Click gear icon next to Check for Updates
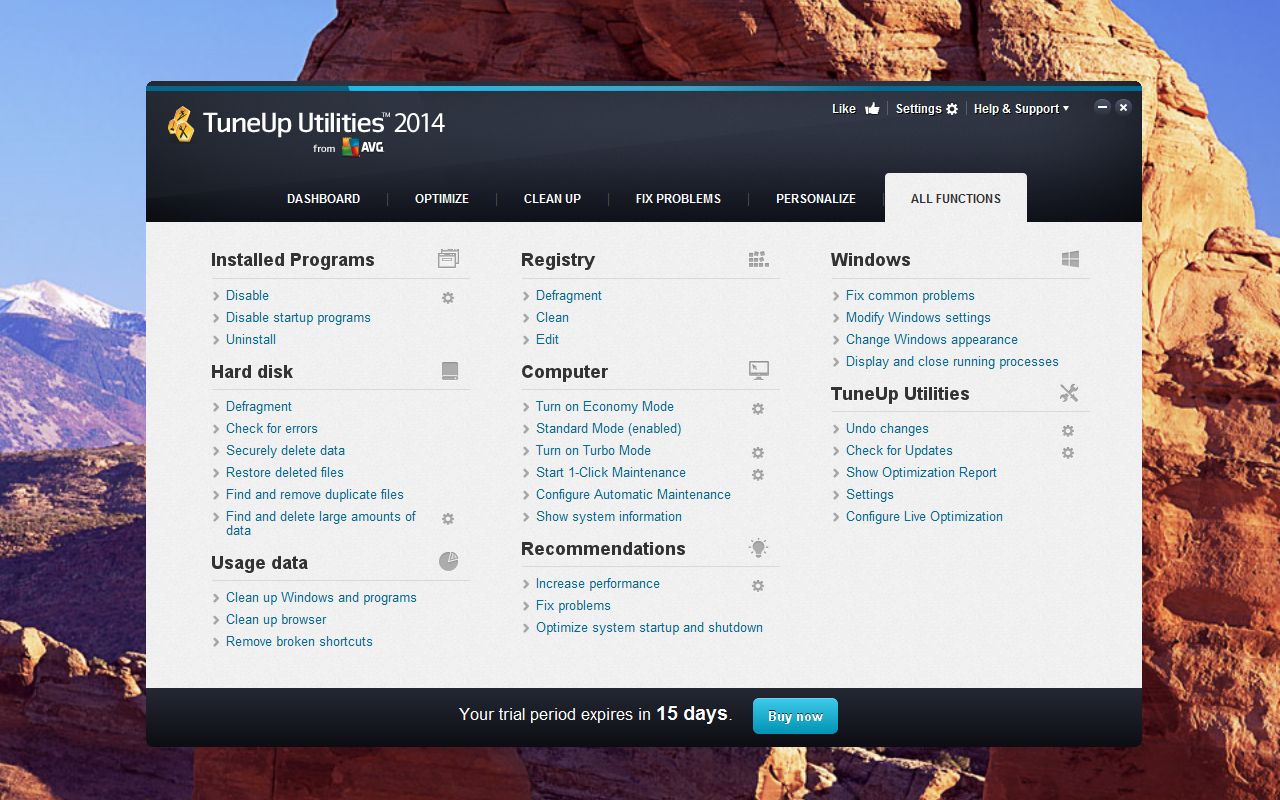This screenshot has width=1280, height=800. pyautogui.click(x=1068, y=452)
